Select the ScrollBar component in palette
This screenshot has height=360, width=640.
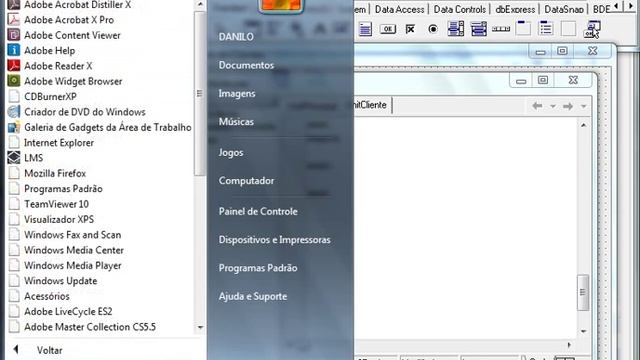coord(501,29)
